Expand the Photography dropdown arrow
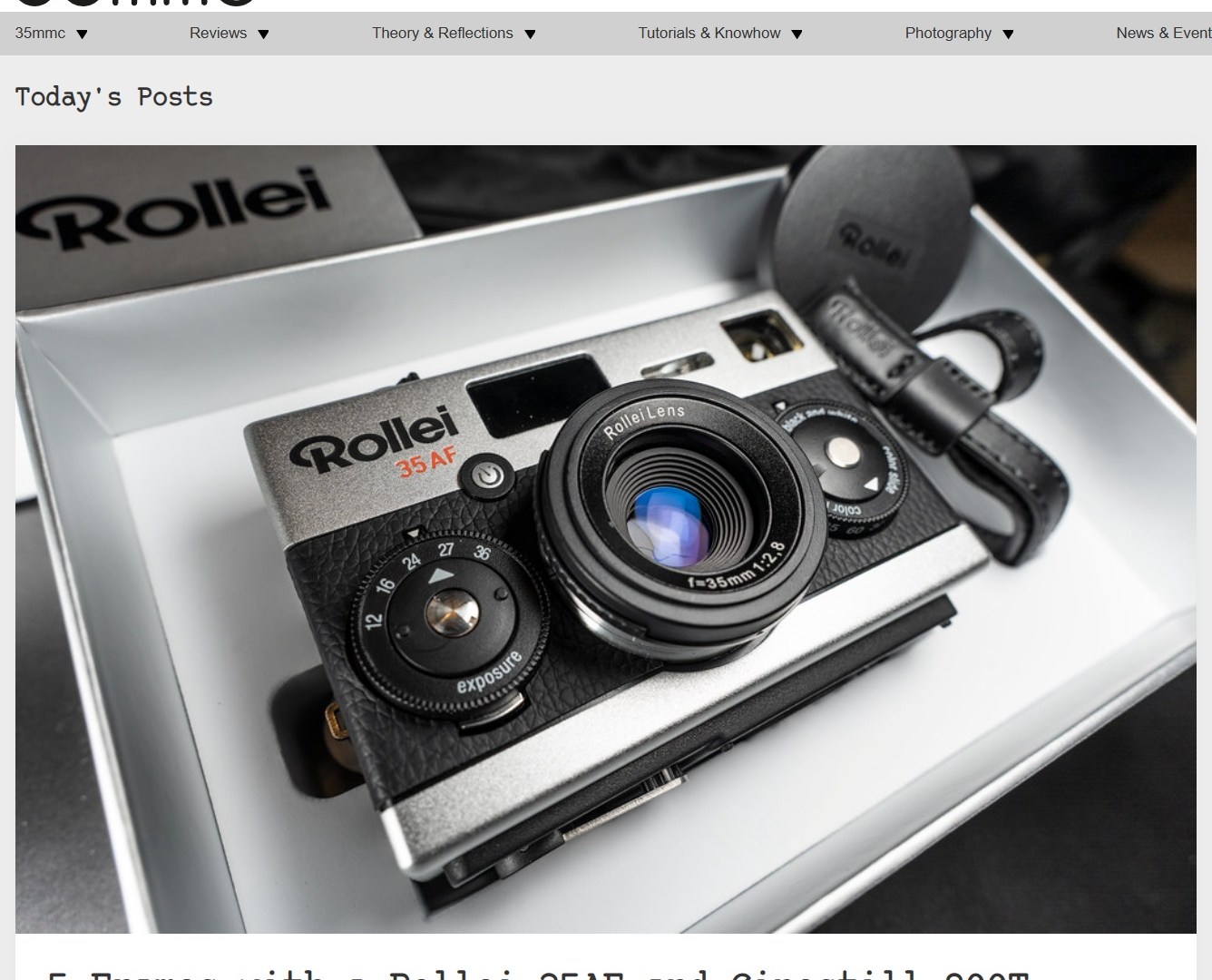Viewport: 1212px width, 980px height. [1007, 34]
